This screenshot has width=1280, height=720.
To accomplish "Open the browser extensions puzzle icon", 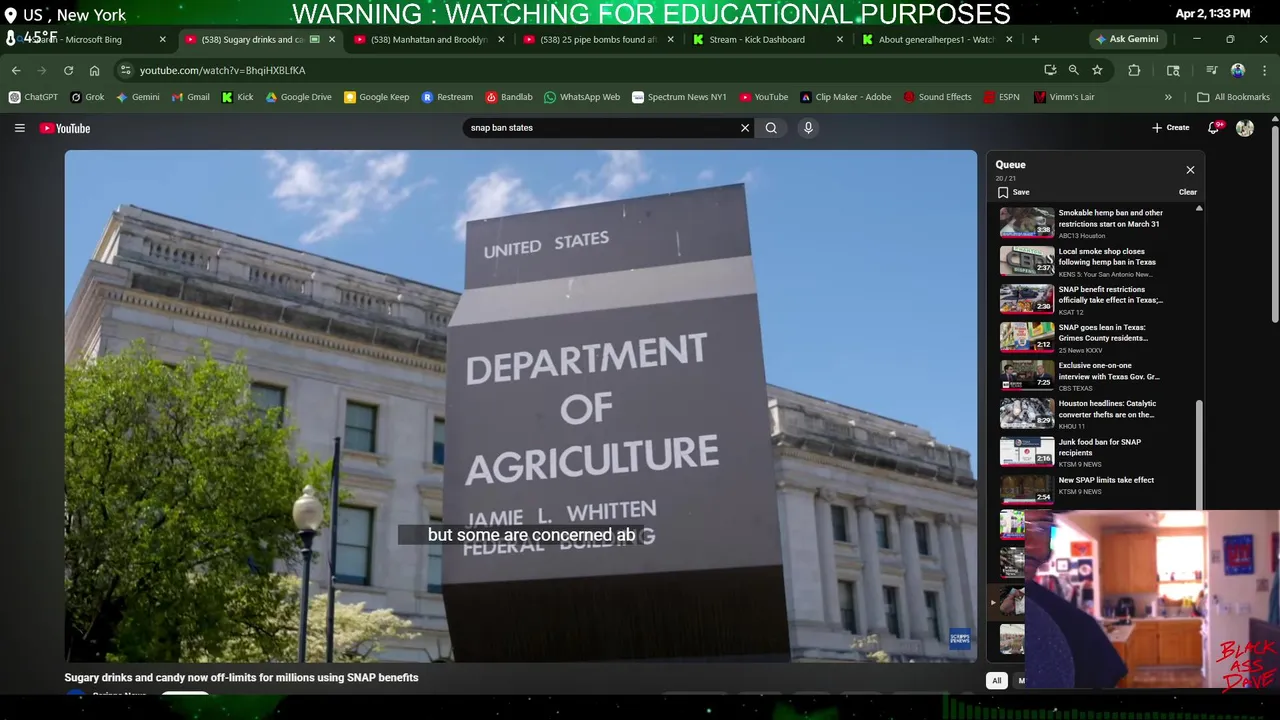I will [x=1134, y=70].
